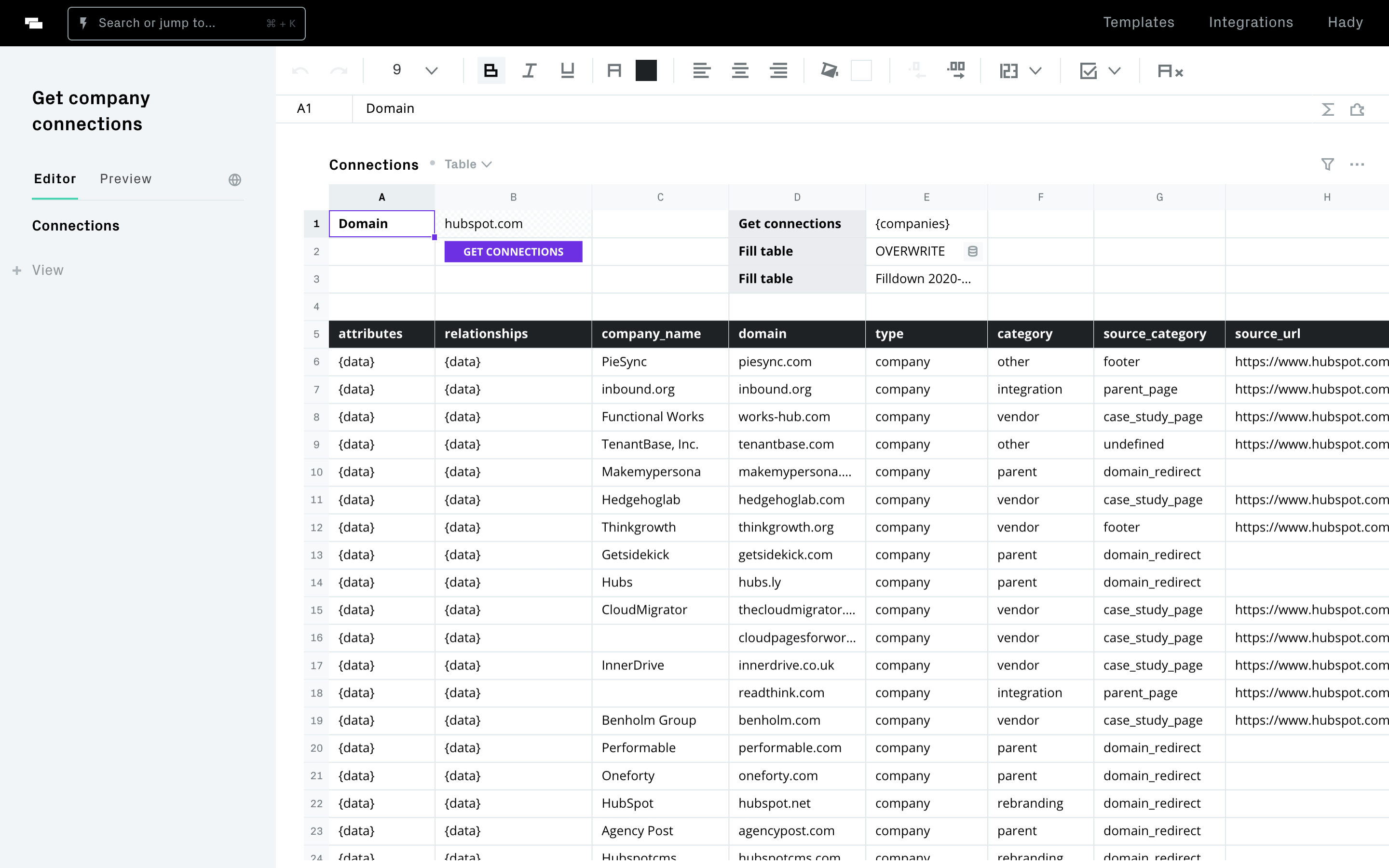Click the source_category header cell

tap(1159, 334)
